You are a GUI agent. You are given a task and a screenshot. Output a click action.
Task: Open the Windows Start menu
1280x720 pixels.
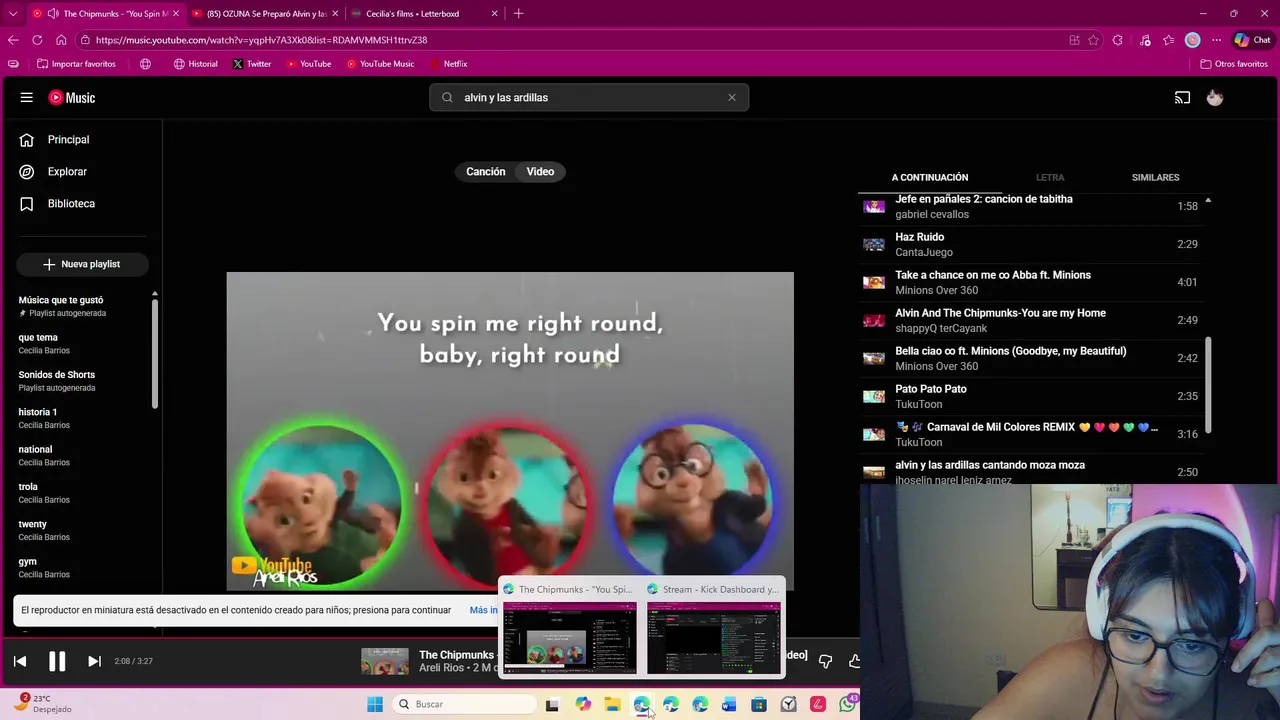tap(375, 704)
